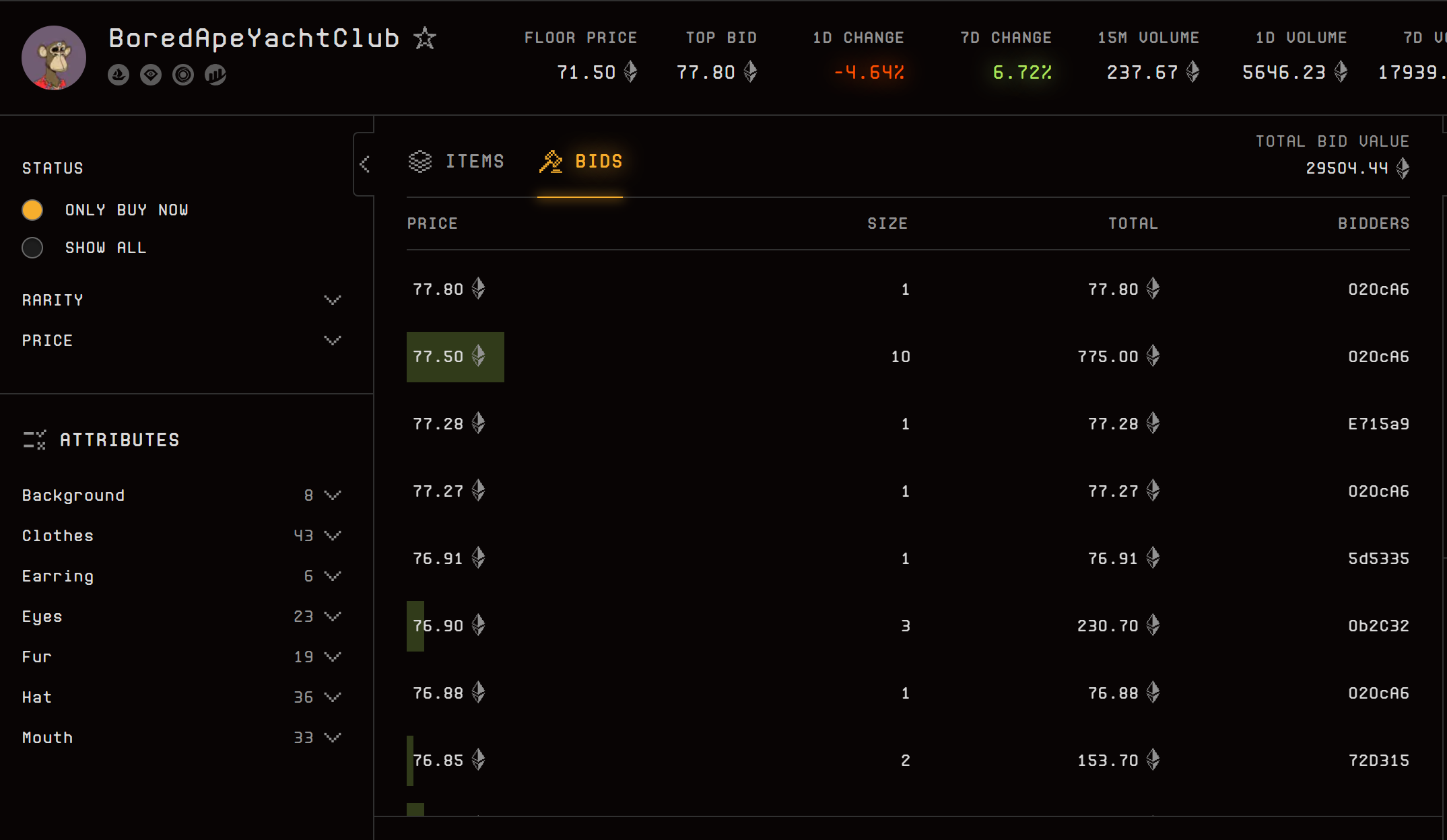Image resolution: width=1447 pixels, height=840 pixels.
Task: Click the ATTRIBUTES filter expander
Action: coord(100,439)
